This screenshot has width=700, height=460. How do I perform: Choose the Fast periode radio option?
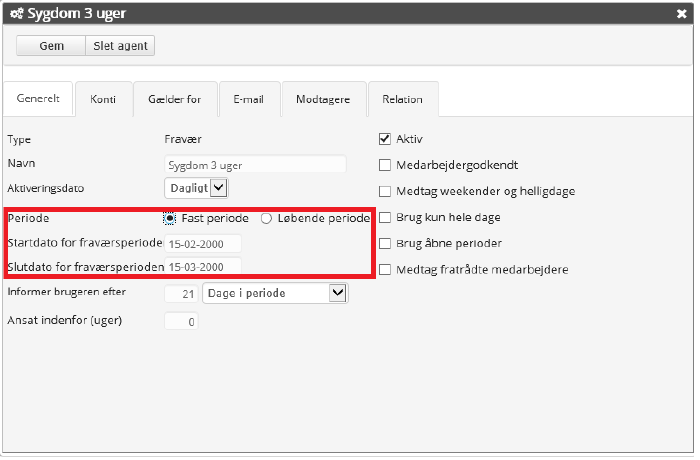(x=170, y=218)
